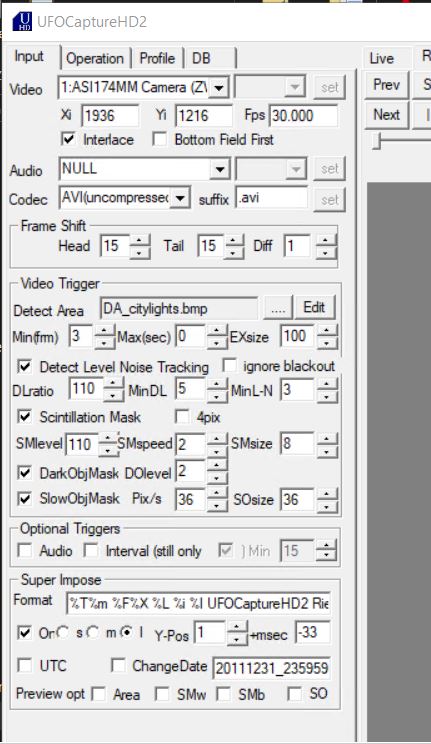Image resolution: width=431 pixels, height=744 pixels.
Task: Click the Tail frame shift stepper
Action: (x=234, y=246)
